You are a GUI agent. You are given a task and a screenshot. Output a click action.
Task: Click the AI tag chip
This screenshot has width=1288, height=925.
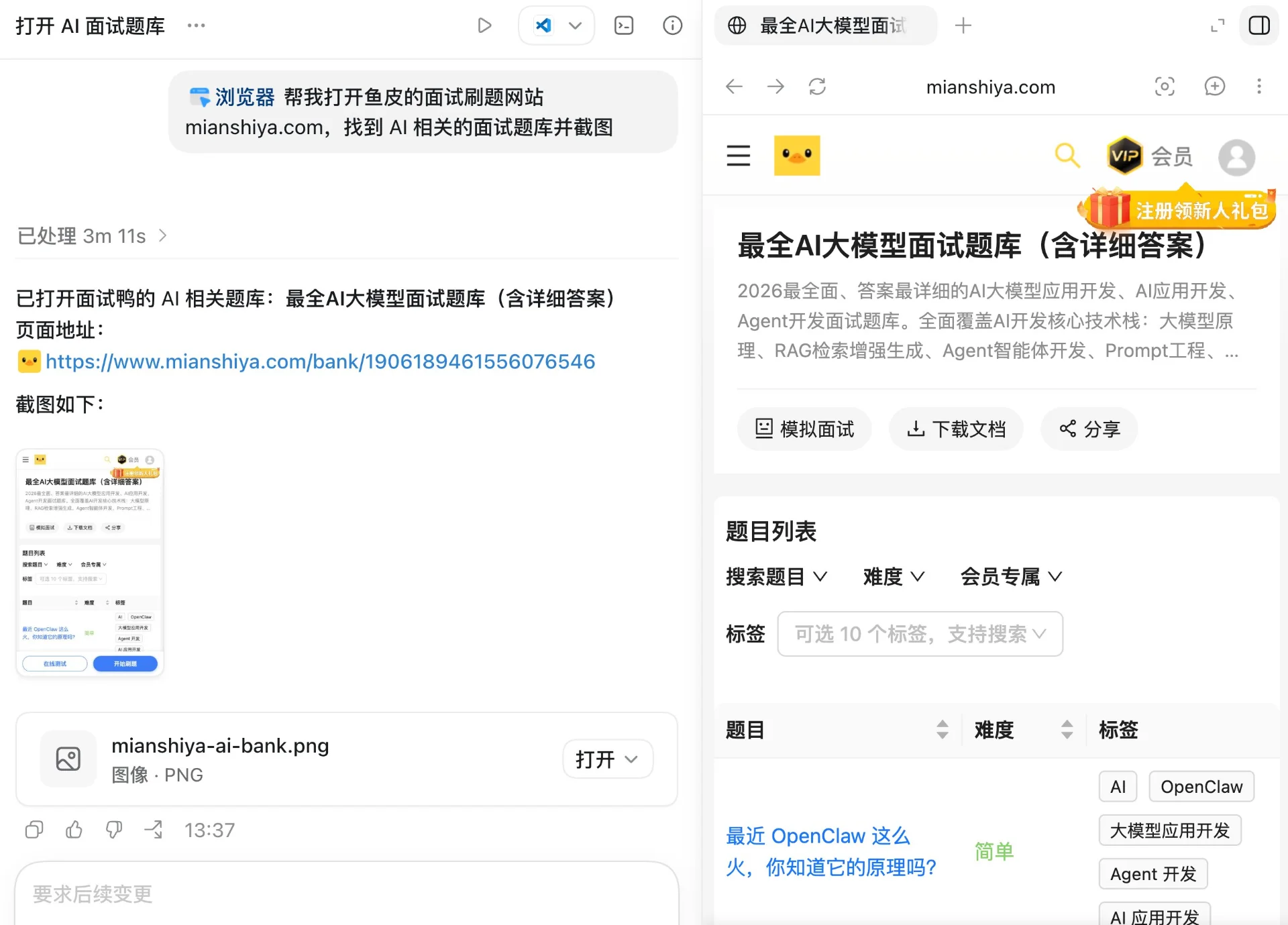tap(1118, 786)
